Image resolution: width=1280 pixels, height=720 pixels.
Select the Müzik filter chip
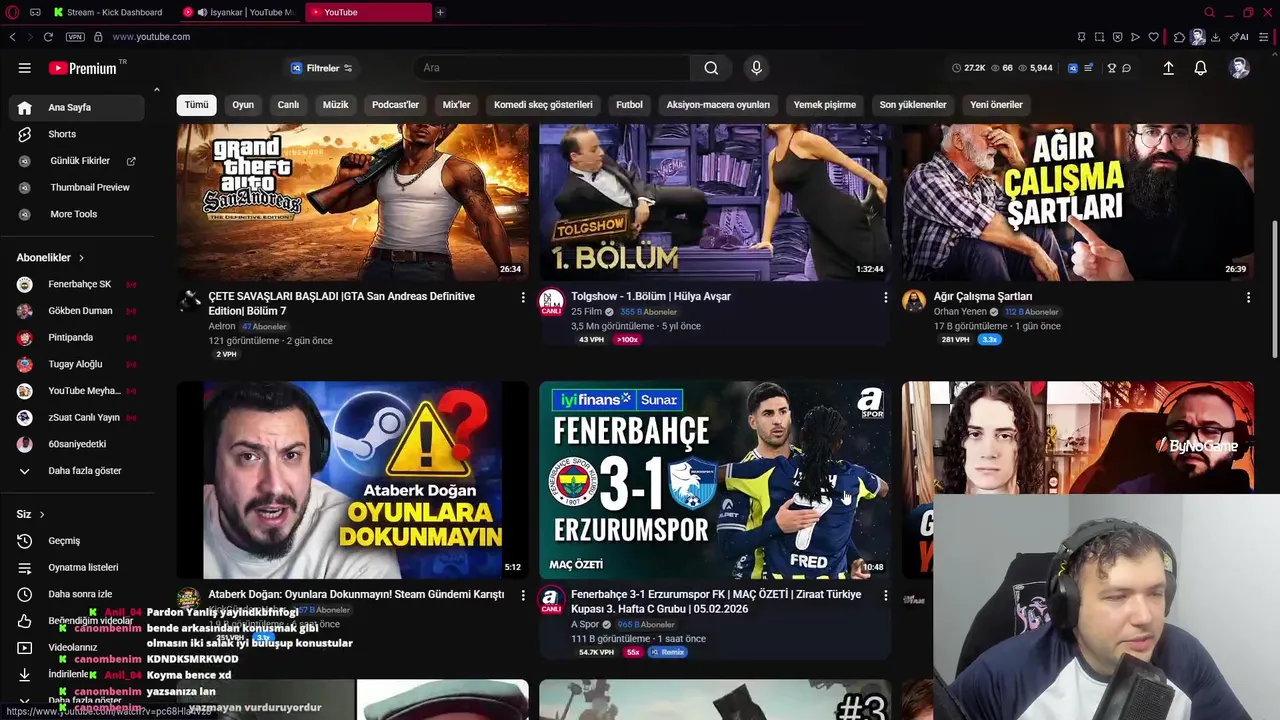(335, 105)
